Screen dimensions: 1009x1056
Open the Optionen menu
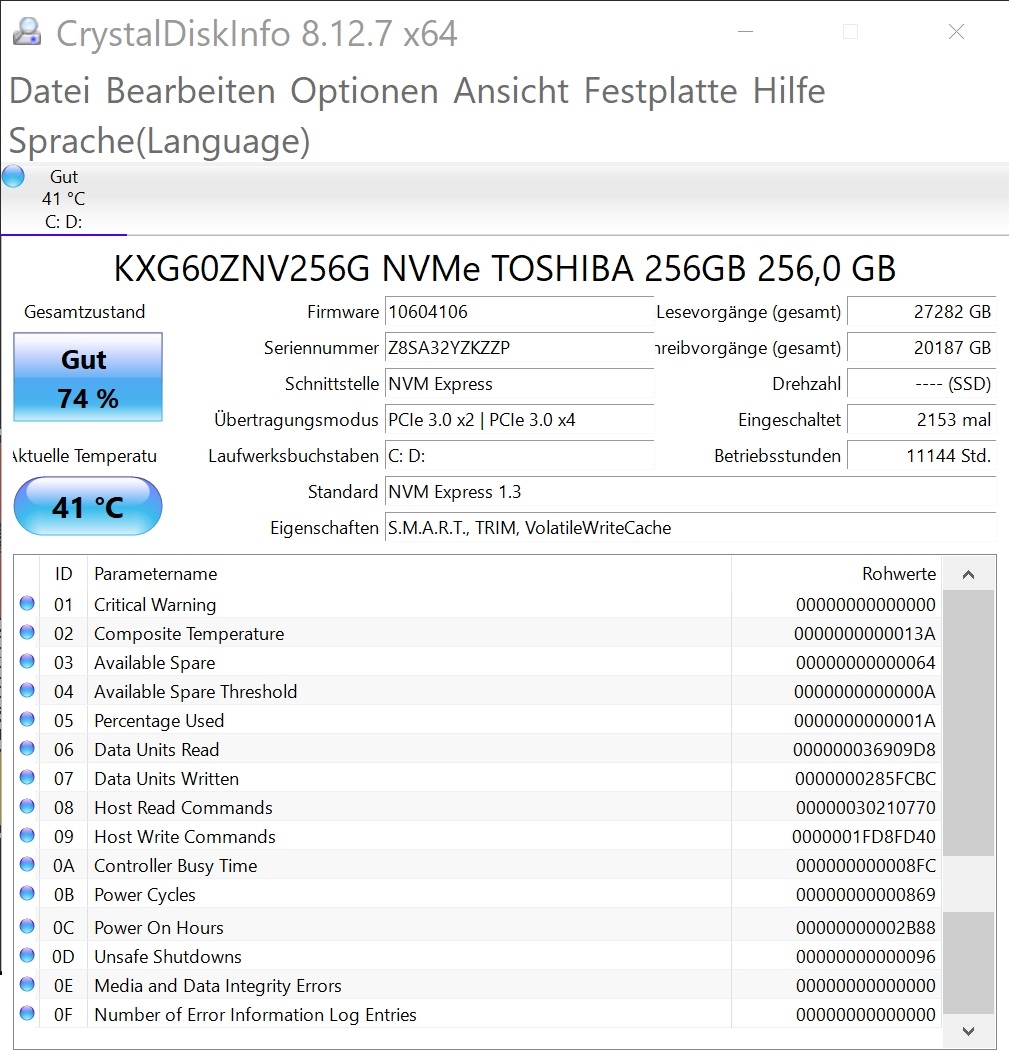[x=364, y=91]
